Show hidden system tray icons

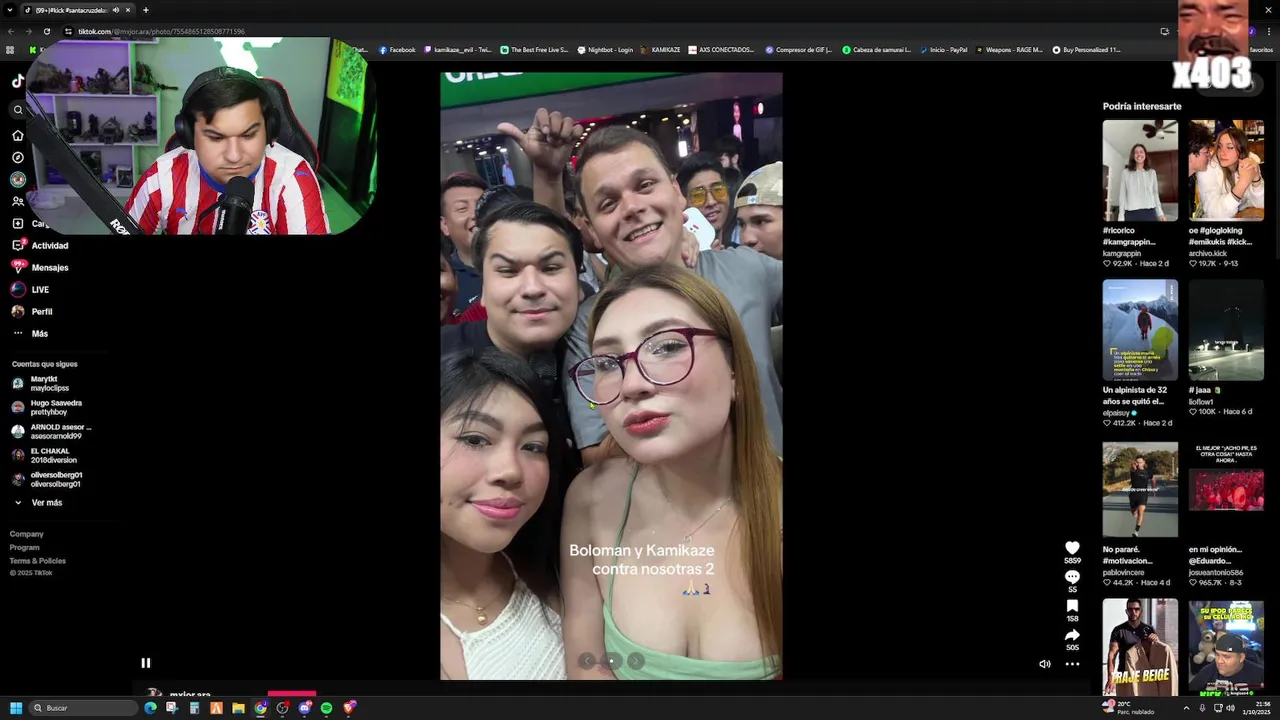[1187, 708]
